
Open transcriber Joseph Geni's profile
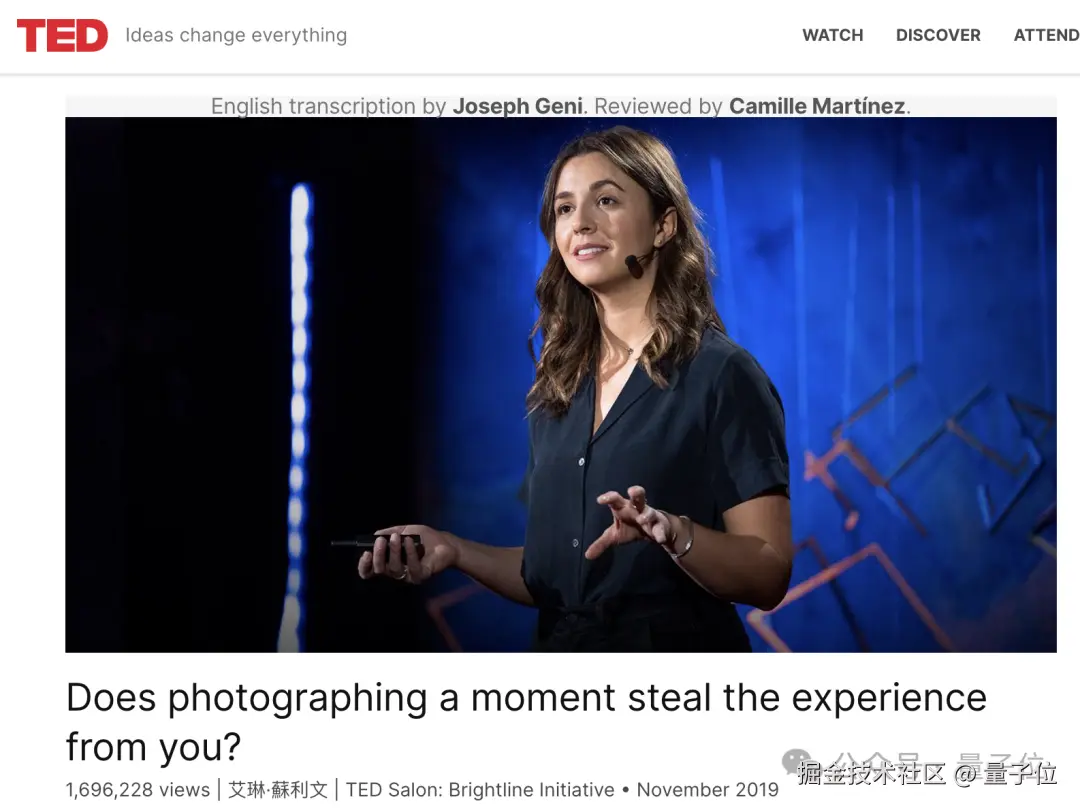click(517, 106)
